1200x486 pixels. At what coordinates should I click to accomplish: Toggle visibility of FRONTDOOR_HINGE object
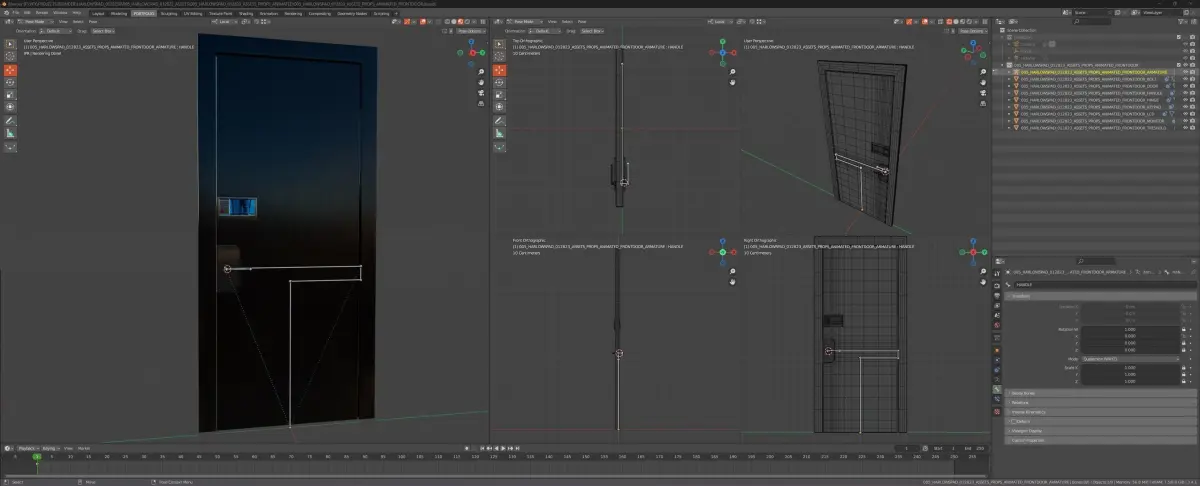(x=1186, y=100)
